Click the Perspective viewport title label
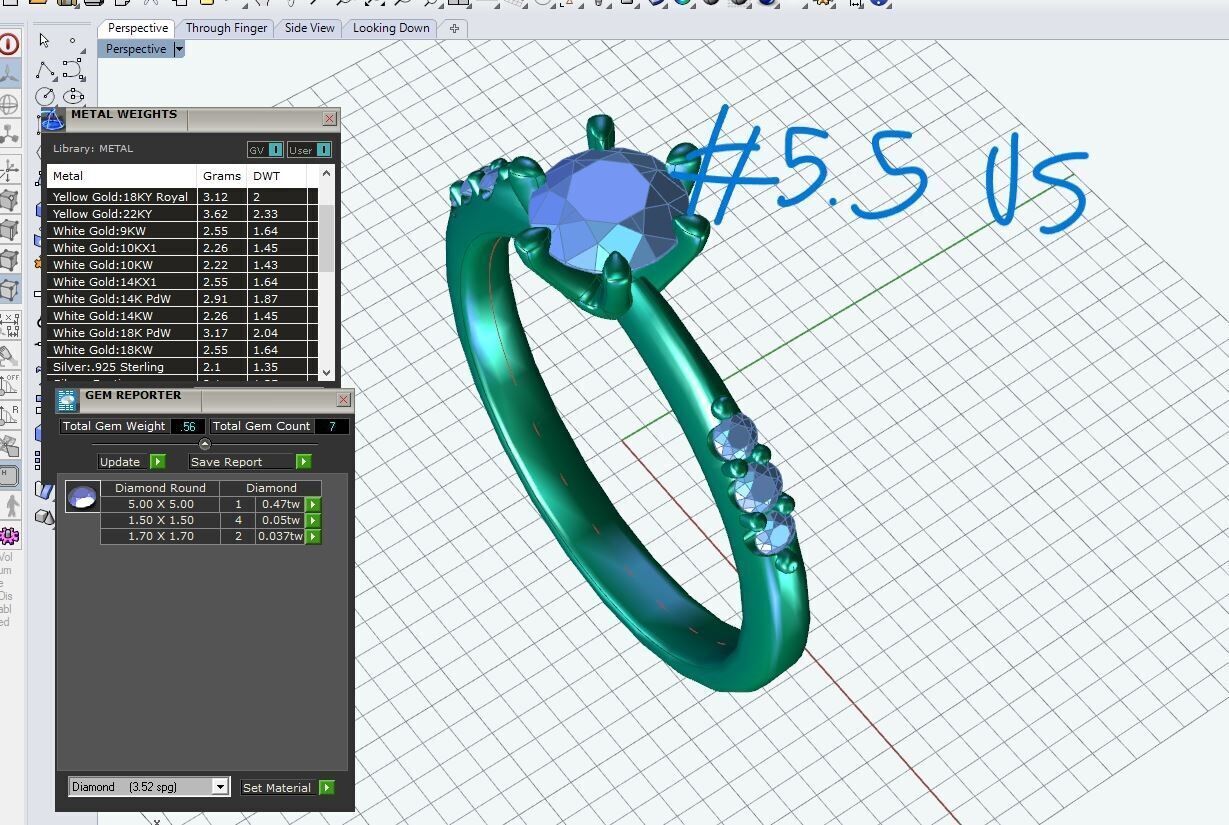The width and height of the screenshot is (1229, 825). click(x=136, y=49)
